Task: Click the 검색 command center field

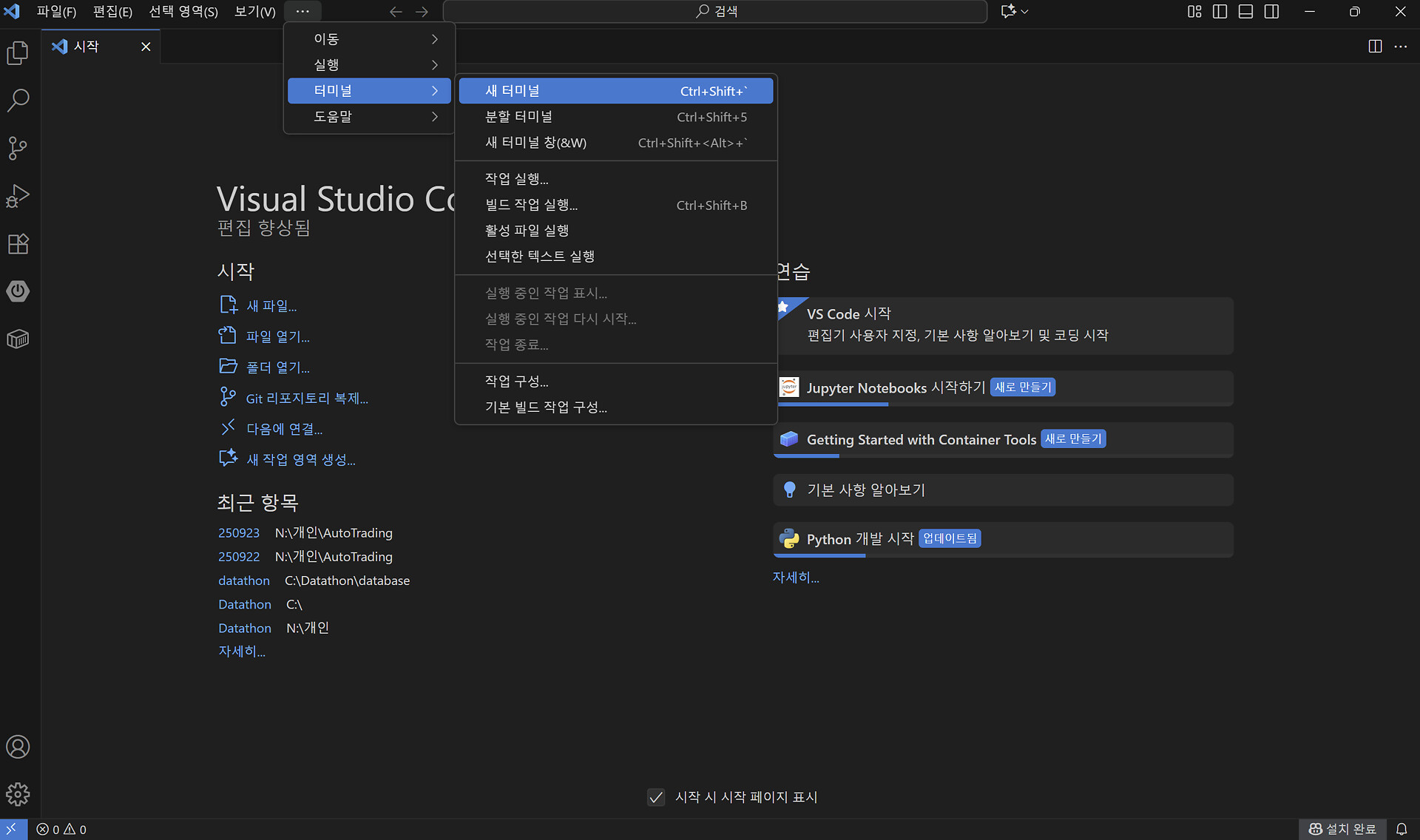Action: click(x=714, y=11)
